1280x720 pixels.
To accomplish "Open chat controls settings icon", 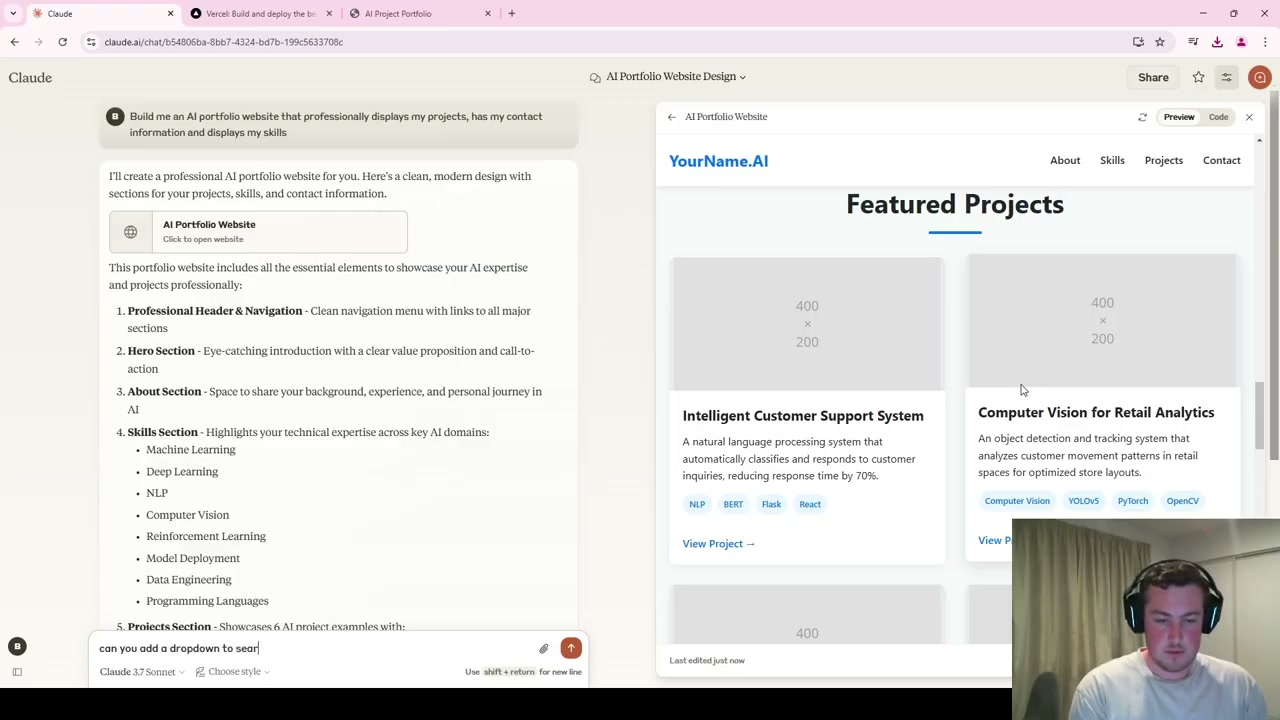I will (1226, 77).
